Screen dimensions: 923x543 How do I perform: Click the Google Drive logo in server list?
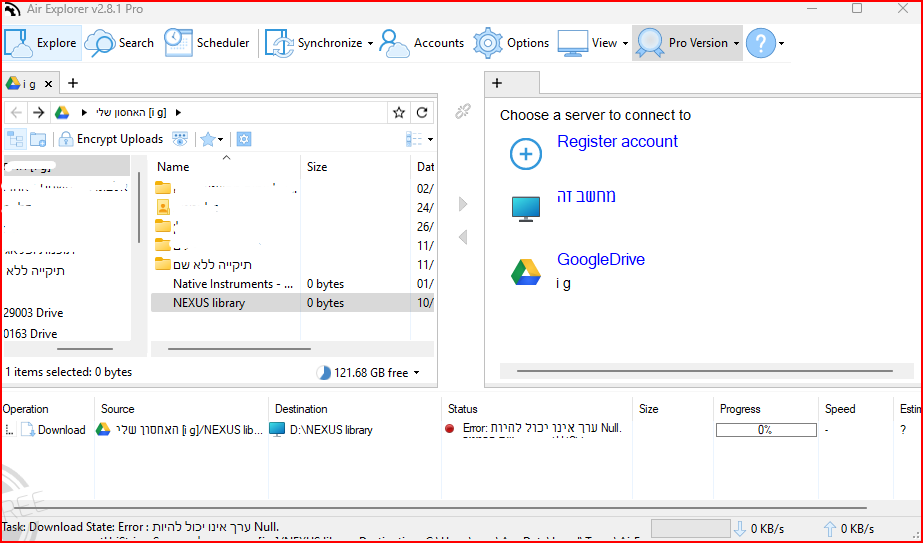tap(526, 272)
